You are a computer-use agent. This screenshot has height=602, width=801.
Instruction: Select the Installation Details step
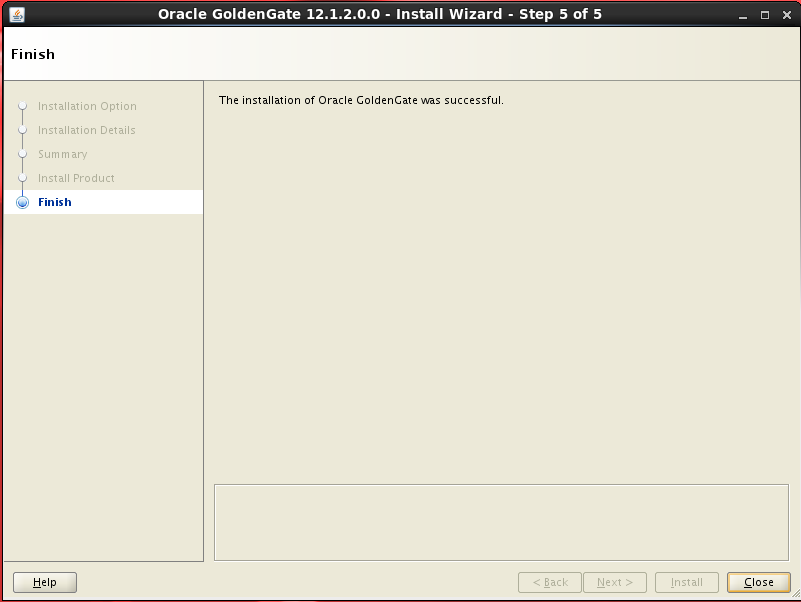click(87, 130)
